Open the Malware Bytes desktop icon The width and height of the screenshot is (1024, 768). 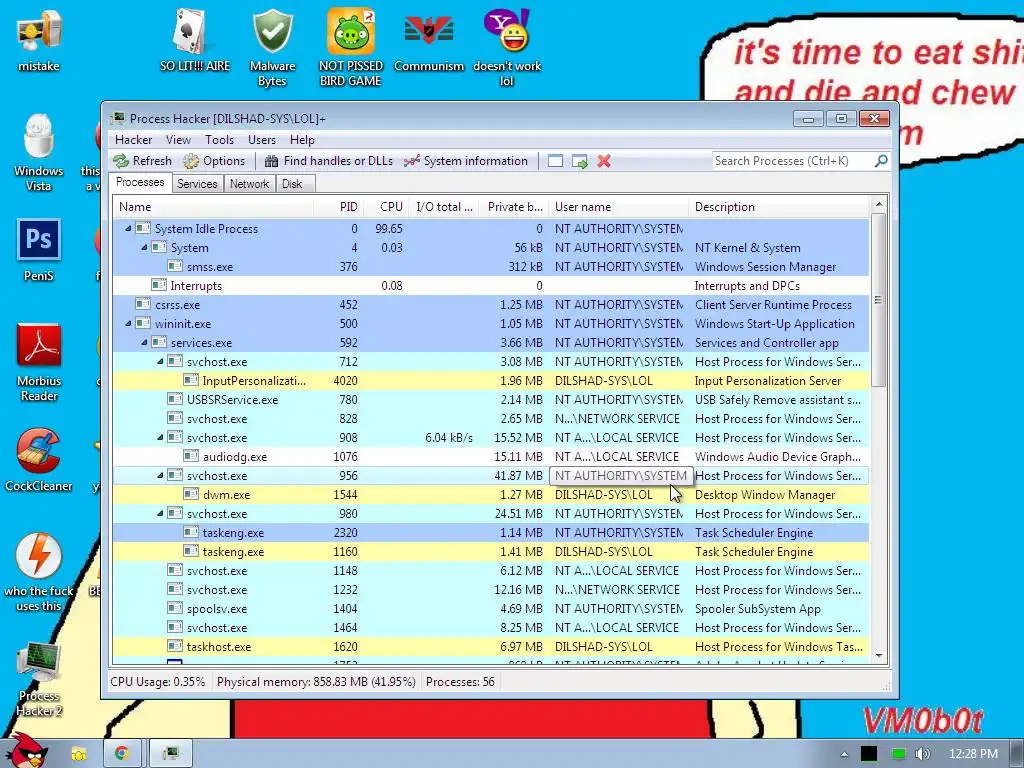click(x=272, y=48)
